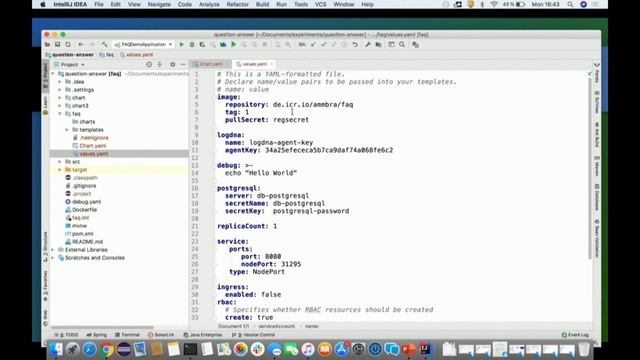640x360 pixels.
Task: Switch to the Chart.yaml editor tab
Action: [x=211, y=64]
